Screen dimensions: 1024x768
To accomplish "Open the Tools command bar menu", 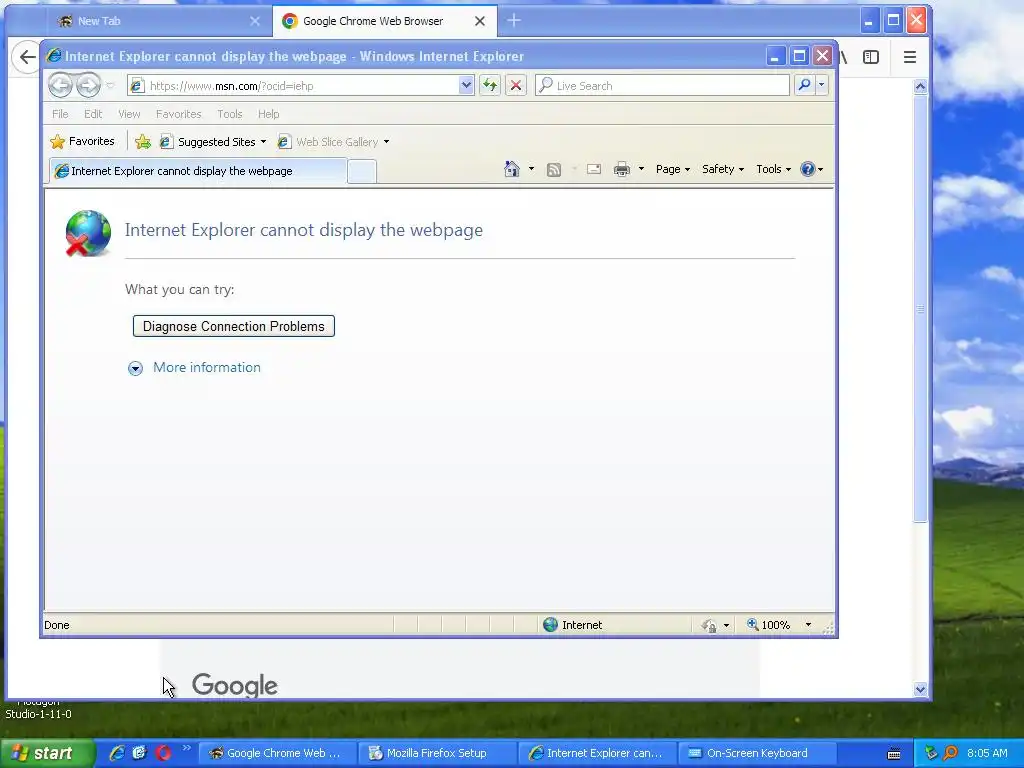I will [773, 169].
